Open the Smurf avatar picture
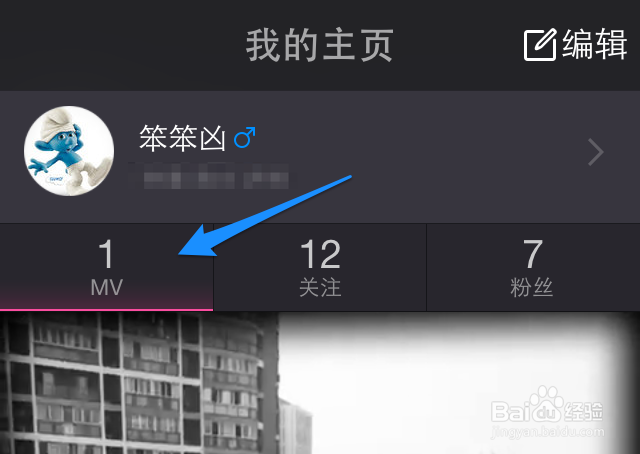The image size is (640, 454). (x=69, y=151)
